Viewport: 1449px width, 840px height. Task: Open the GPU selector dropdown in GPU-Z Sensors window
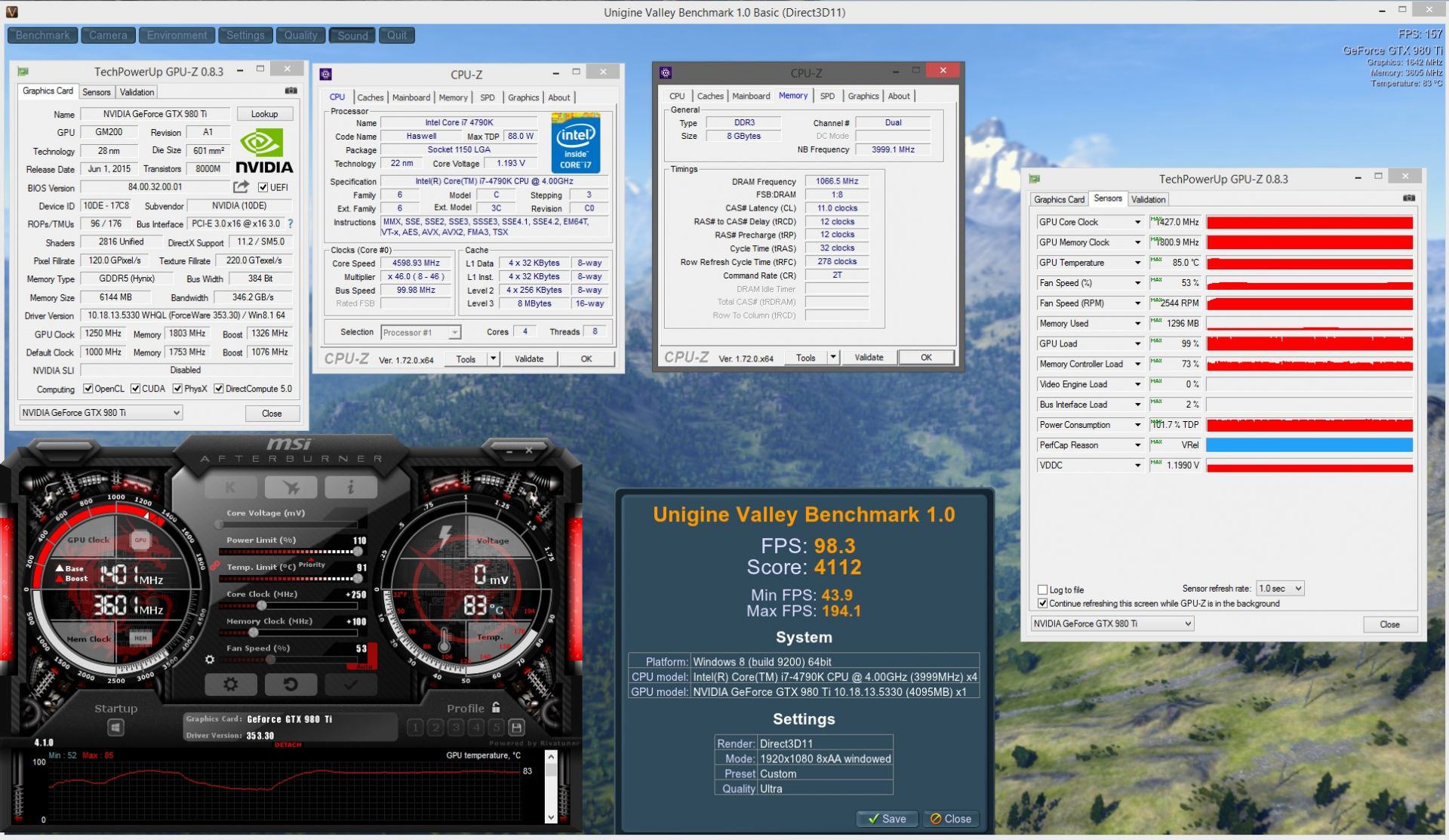coord(1112,623)
